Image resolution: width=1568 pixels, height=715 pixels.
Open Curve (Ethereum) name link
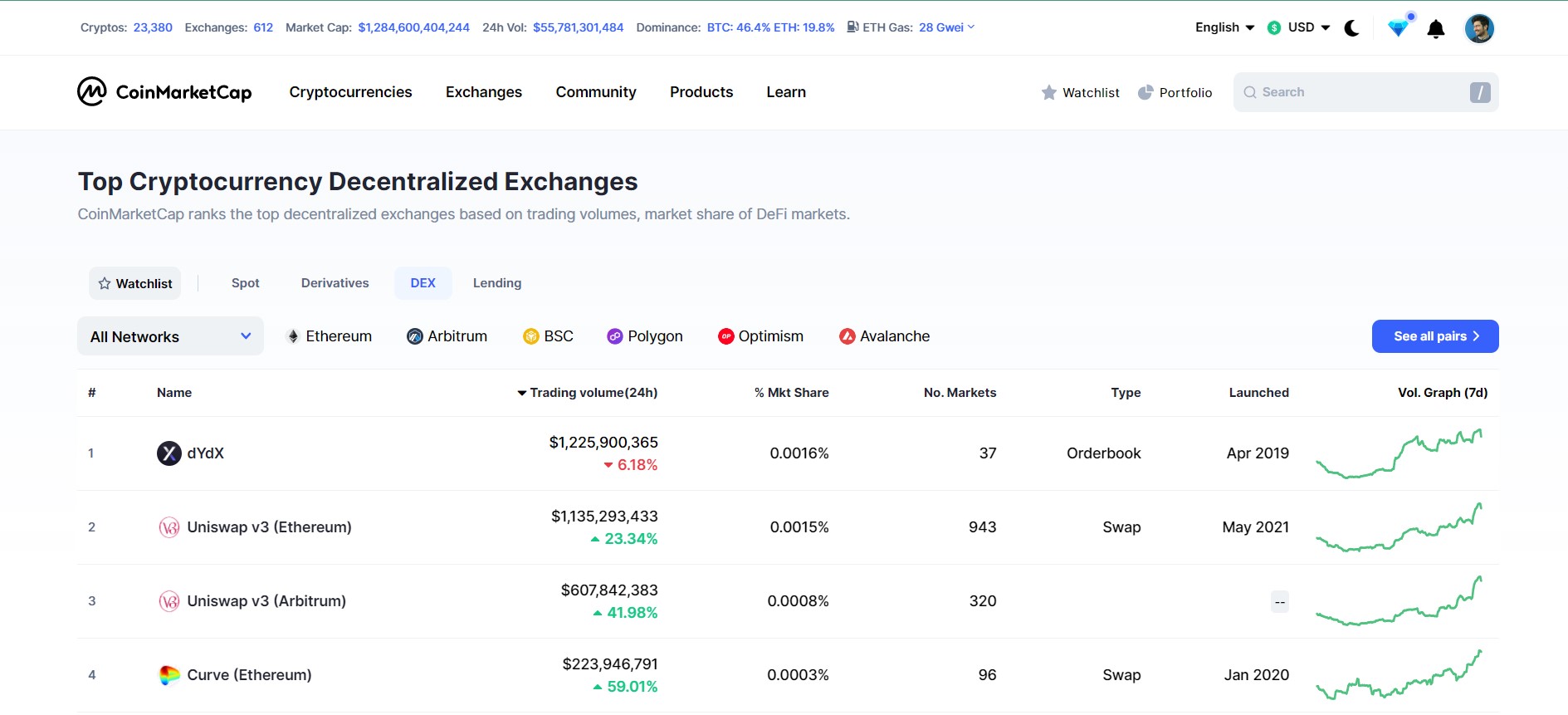[249, 675]
